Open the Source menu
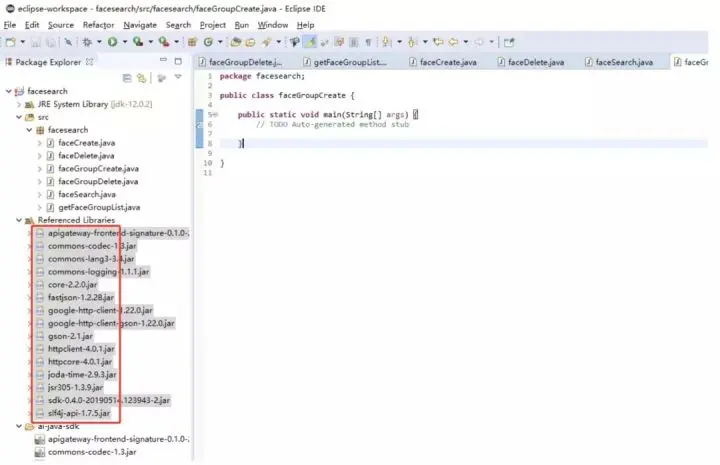The image size is (720, 465). click(x=61, y=25)
